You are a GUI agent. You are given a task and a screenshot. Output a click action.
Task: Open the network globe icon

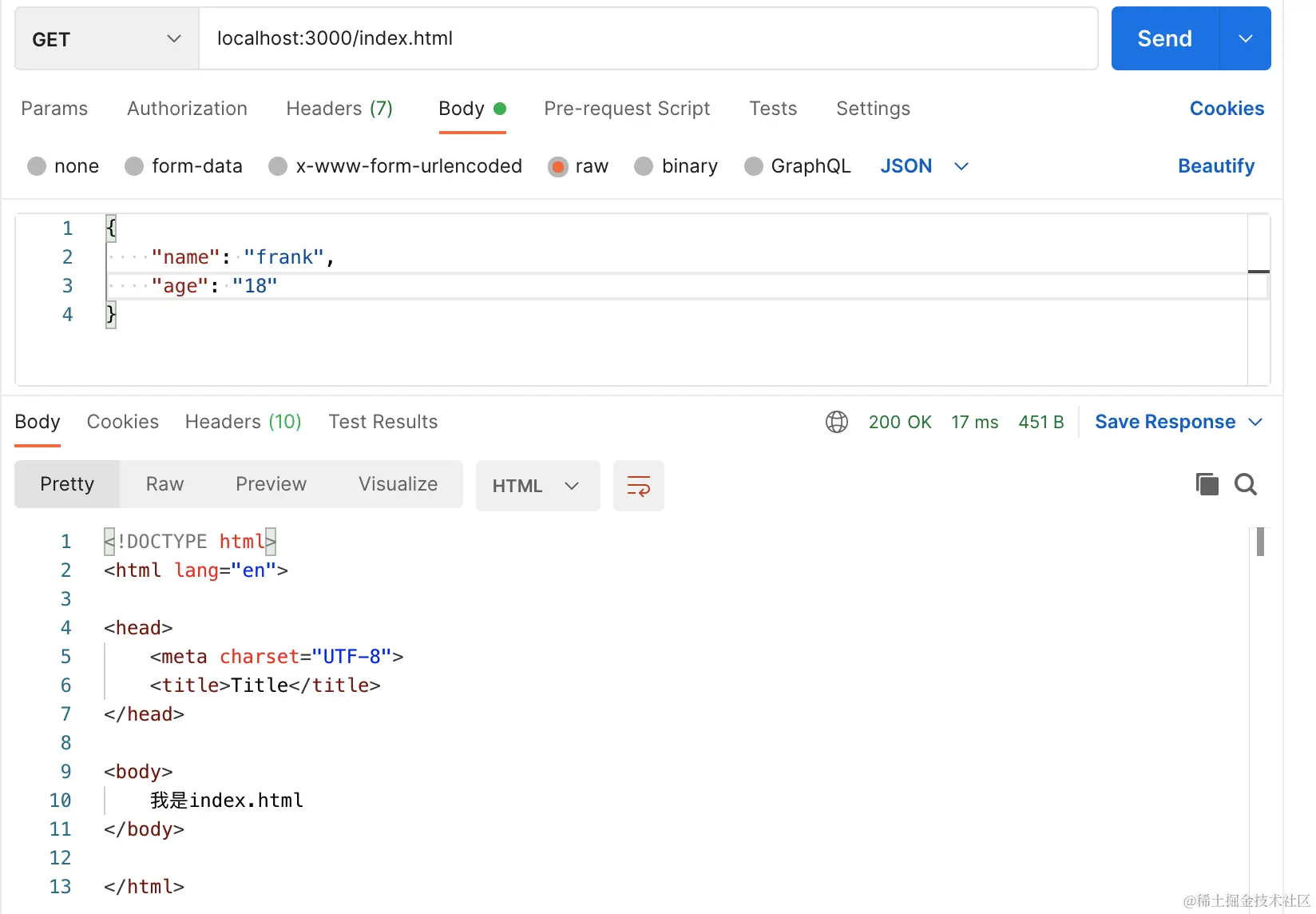coord(837,422)
